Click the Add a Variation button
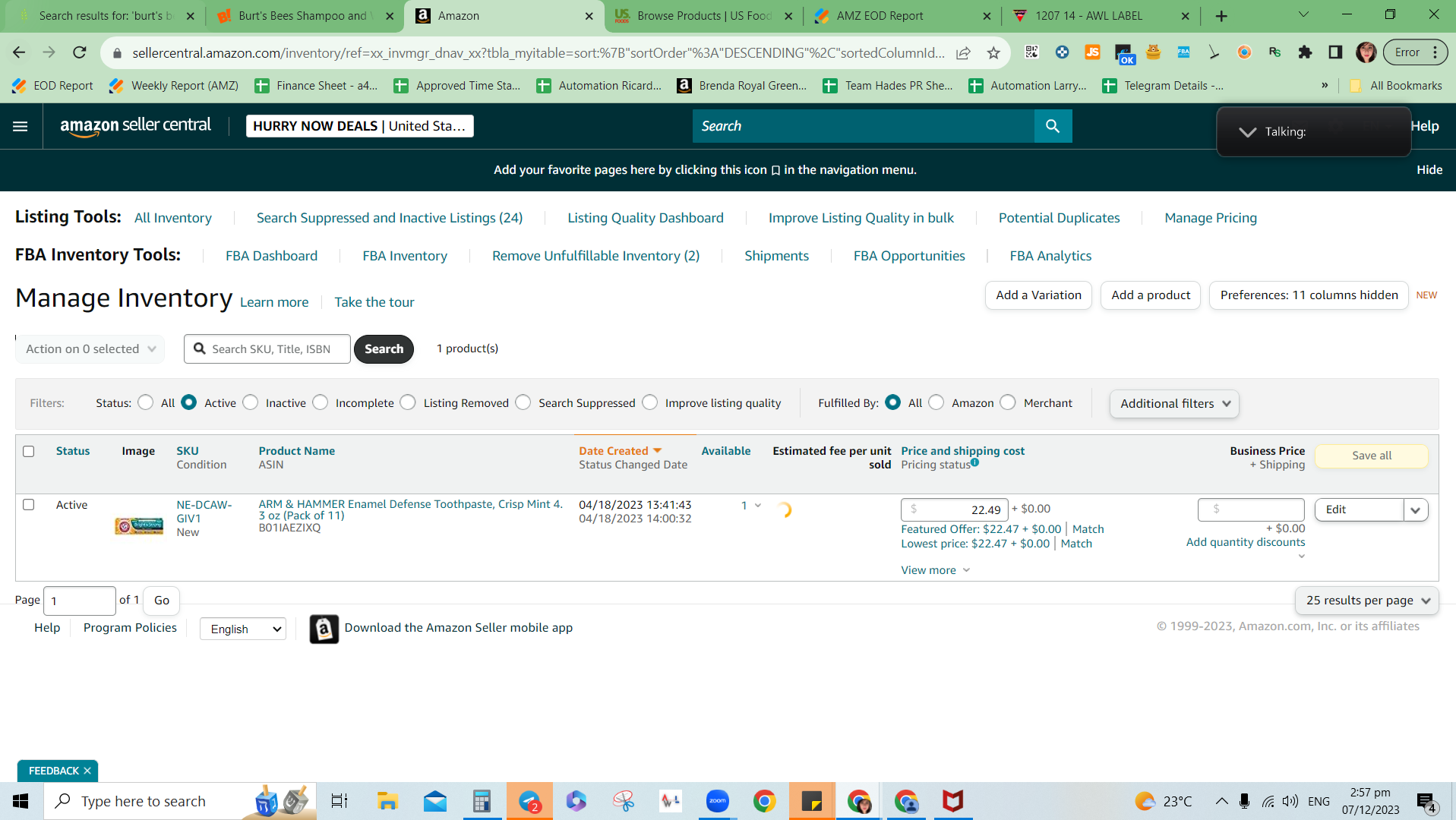This screenshot has width=1456, height=820. point(1038,295)
